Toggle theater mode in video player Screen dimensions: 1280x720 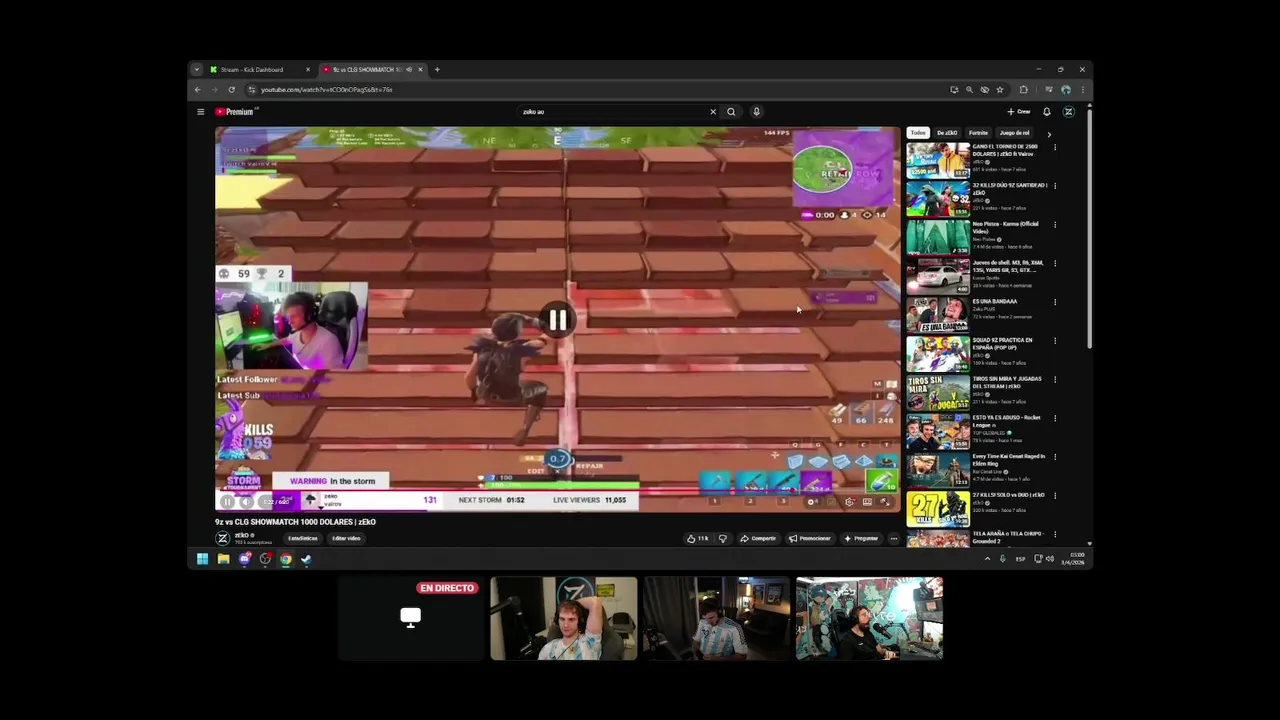(x=867, y=502)
